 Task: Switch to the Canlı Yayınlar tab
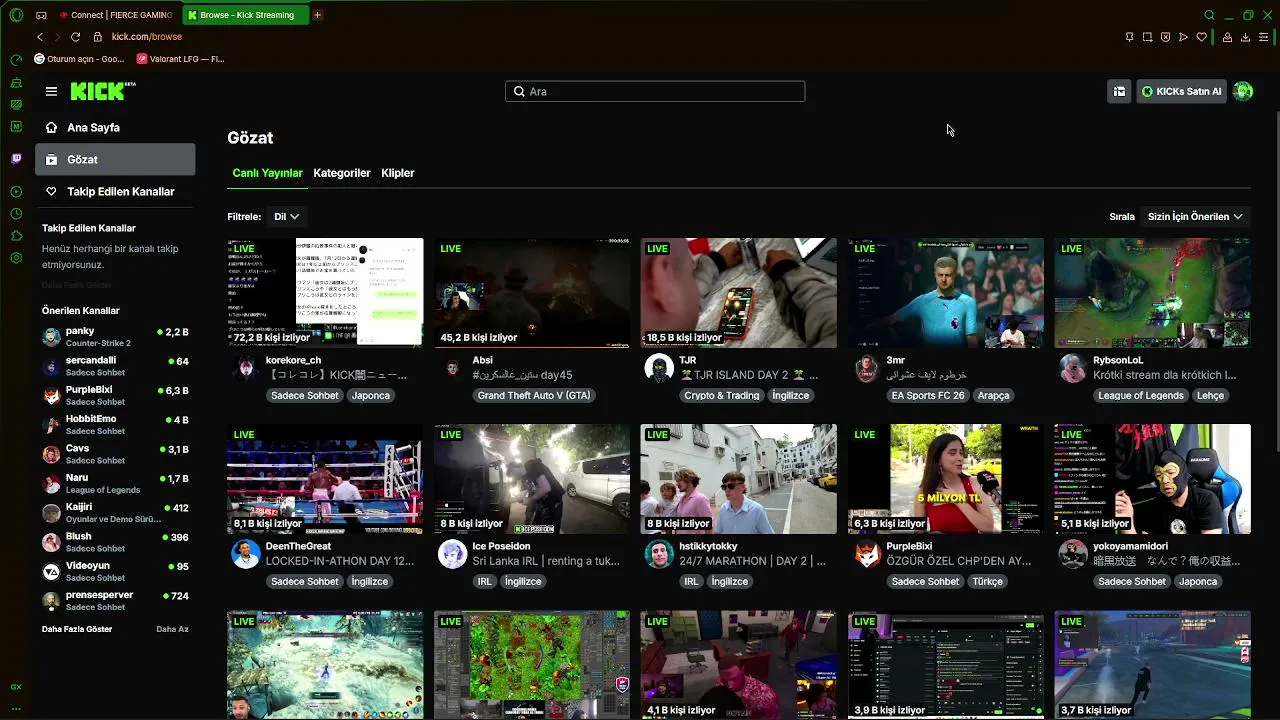pos(267,173)
